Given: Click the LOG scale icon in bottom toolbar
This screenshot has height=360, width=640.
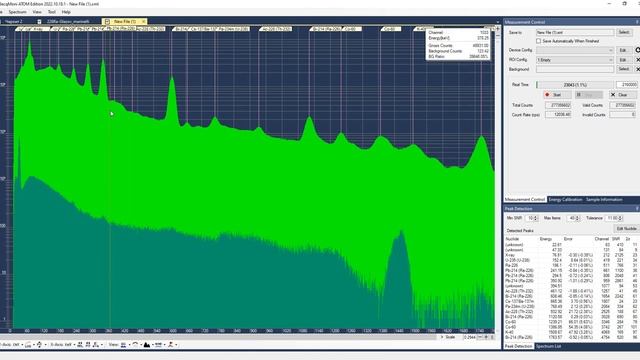Looking at the screenshot, I should click(28, 345).
